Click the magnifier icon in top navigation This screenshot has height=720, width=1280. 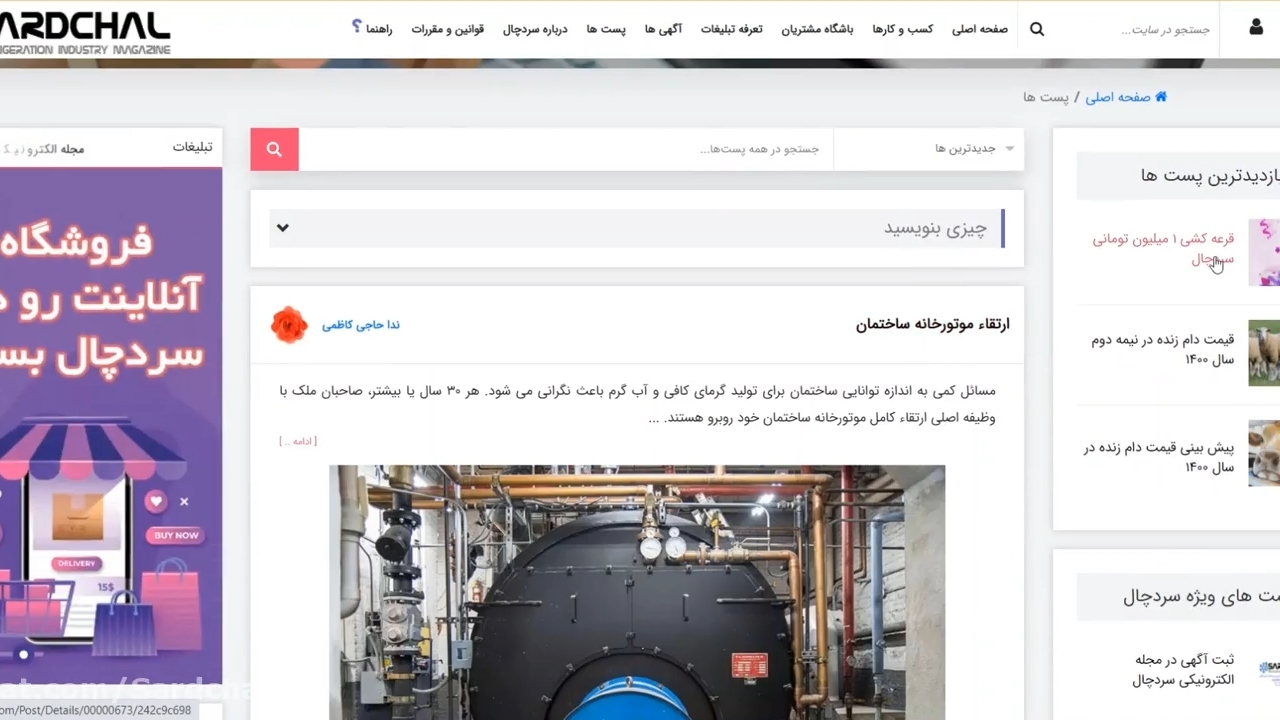point(1037,29)
